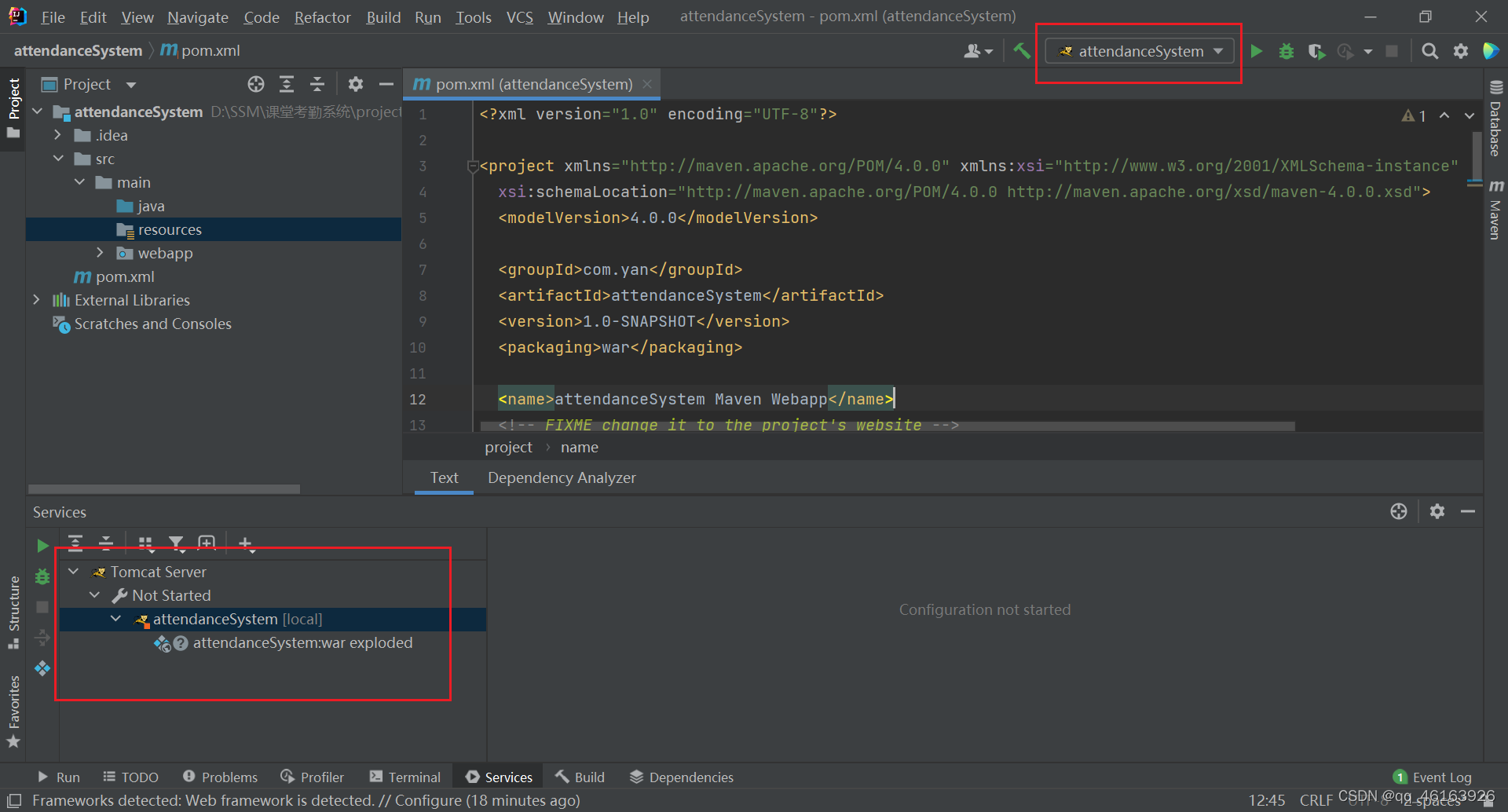Click the project tree horizontal scrollbar
The image size is (1508, 812).
(x=164, y=489)
